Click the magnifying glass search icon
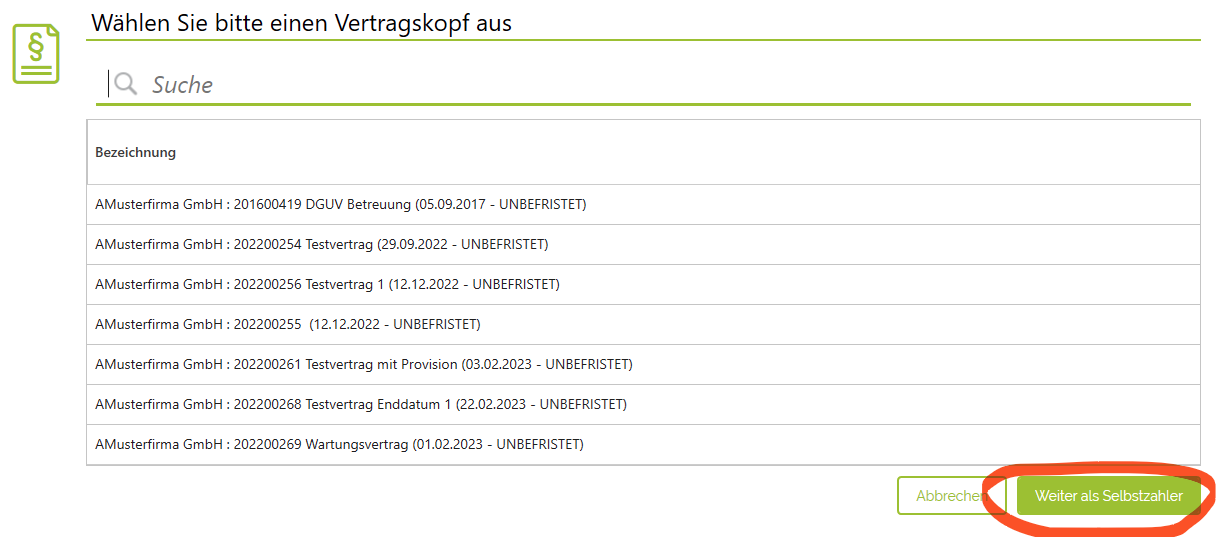 (x=126, y=84)
